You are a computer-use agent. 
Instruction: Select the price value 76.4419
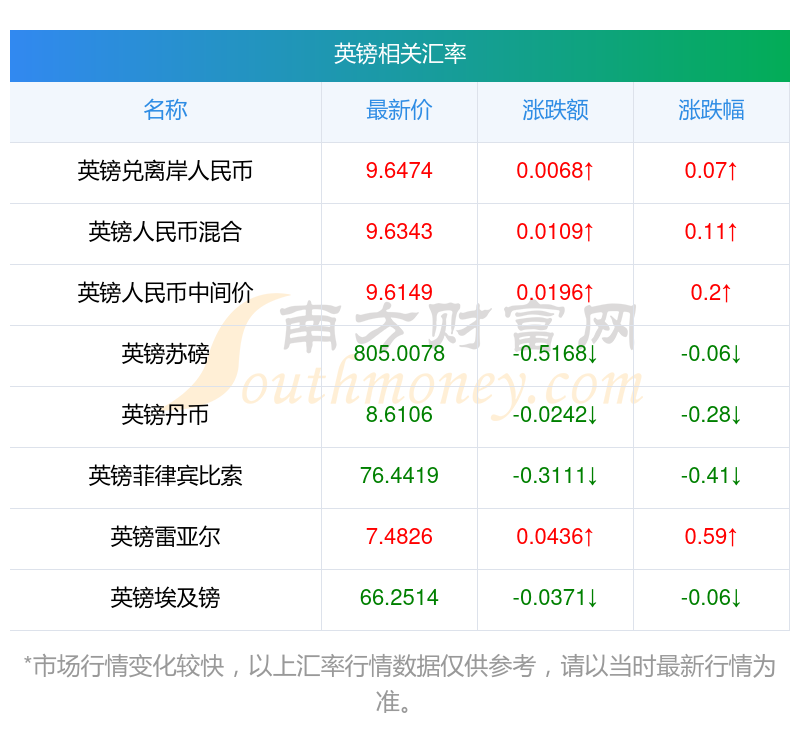(399, 476)
